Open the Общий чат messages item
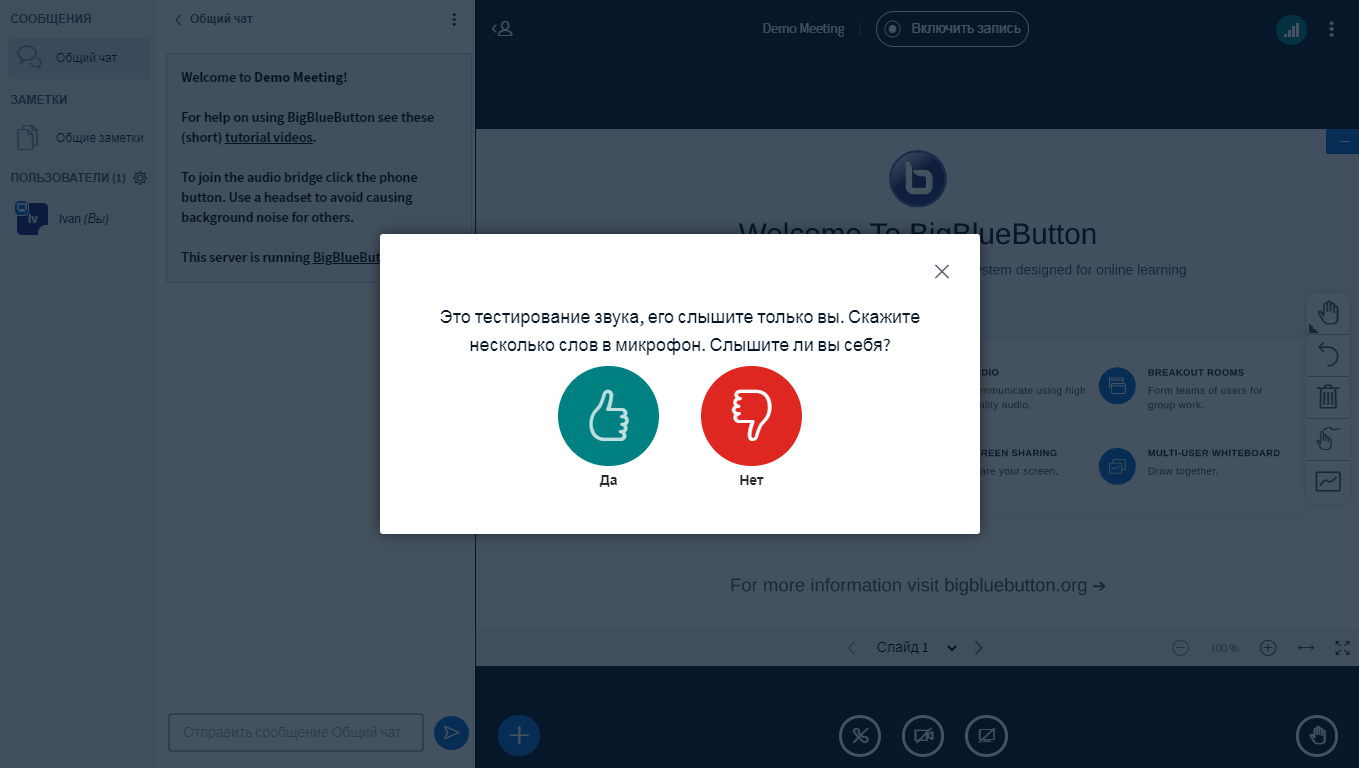The width and height of the screenshot is (1359, 768). (x=80, y=58)
